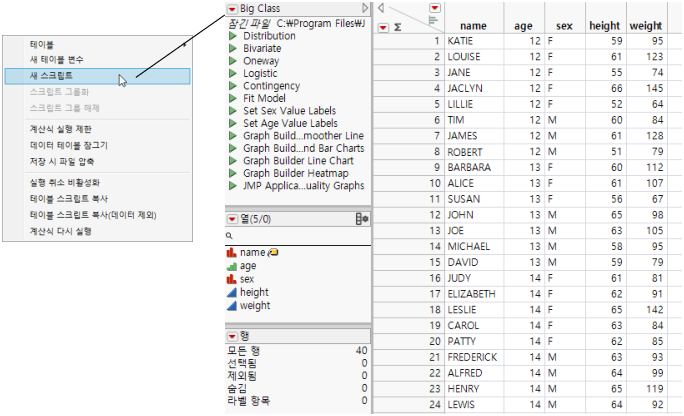Open the Big Class red triangle menu
This screenshot has height=416, width=684.
pos(232,9)
